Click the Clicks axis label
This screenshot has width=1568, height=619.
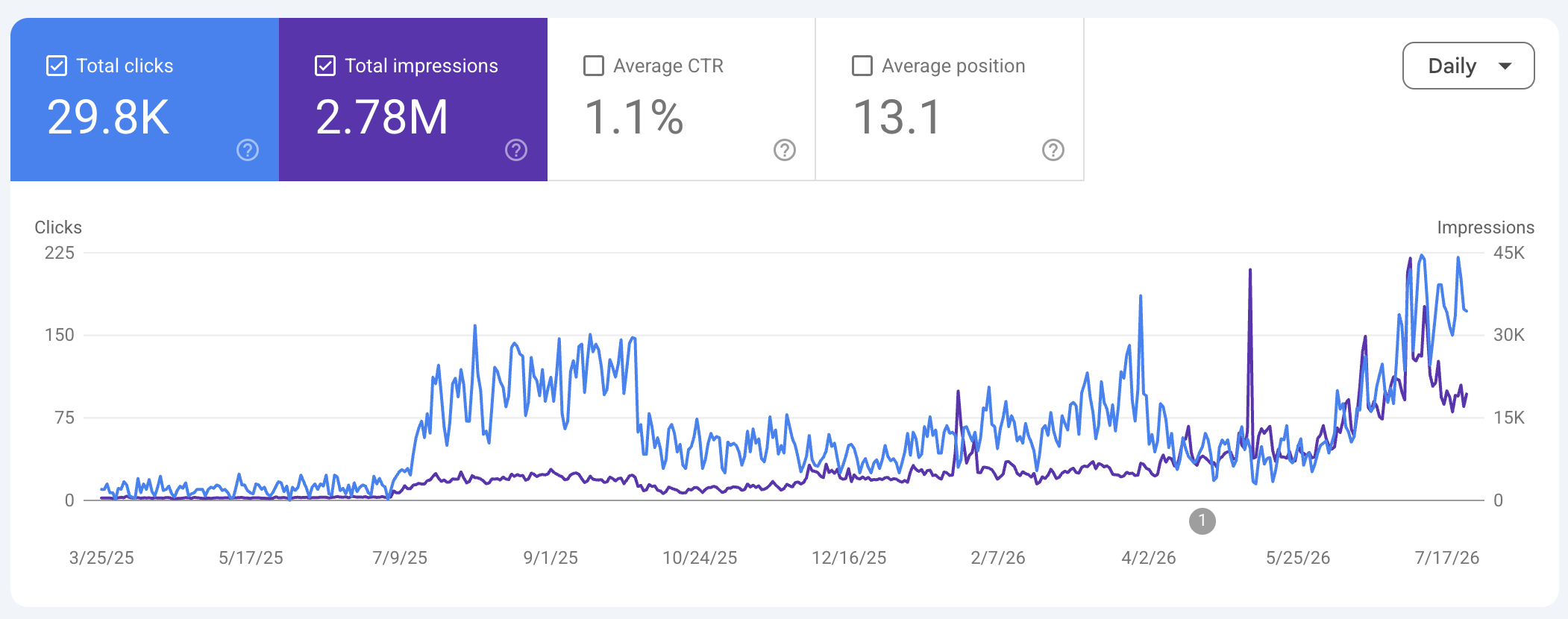point(58,227)
